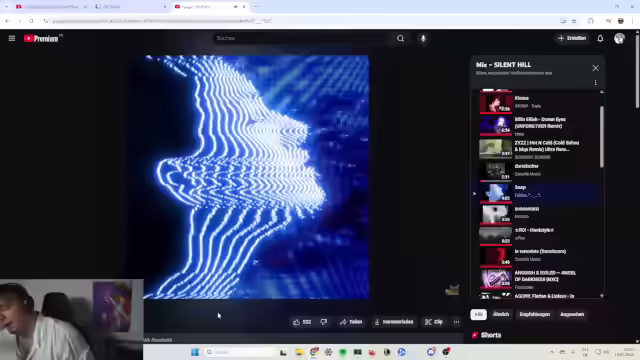This screenshot has width=640, height=360.
Task: Start voice search with microphone icon
Action: [423, 38]
